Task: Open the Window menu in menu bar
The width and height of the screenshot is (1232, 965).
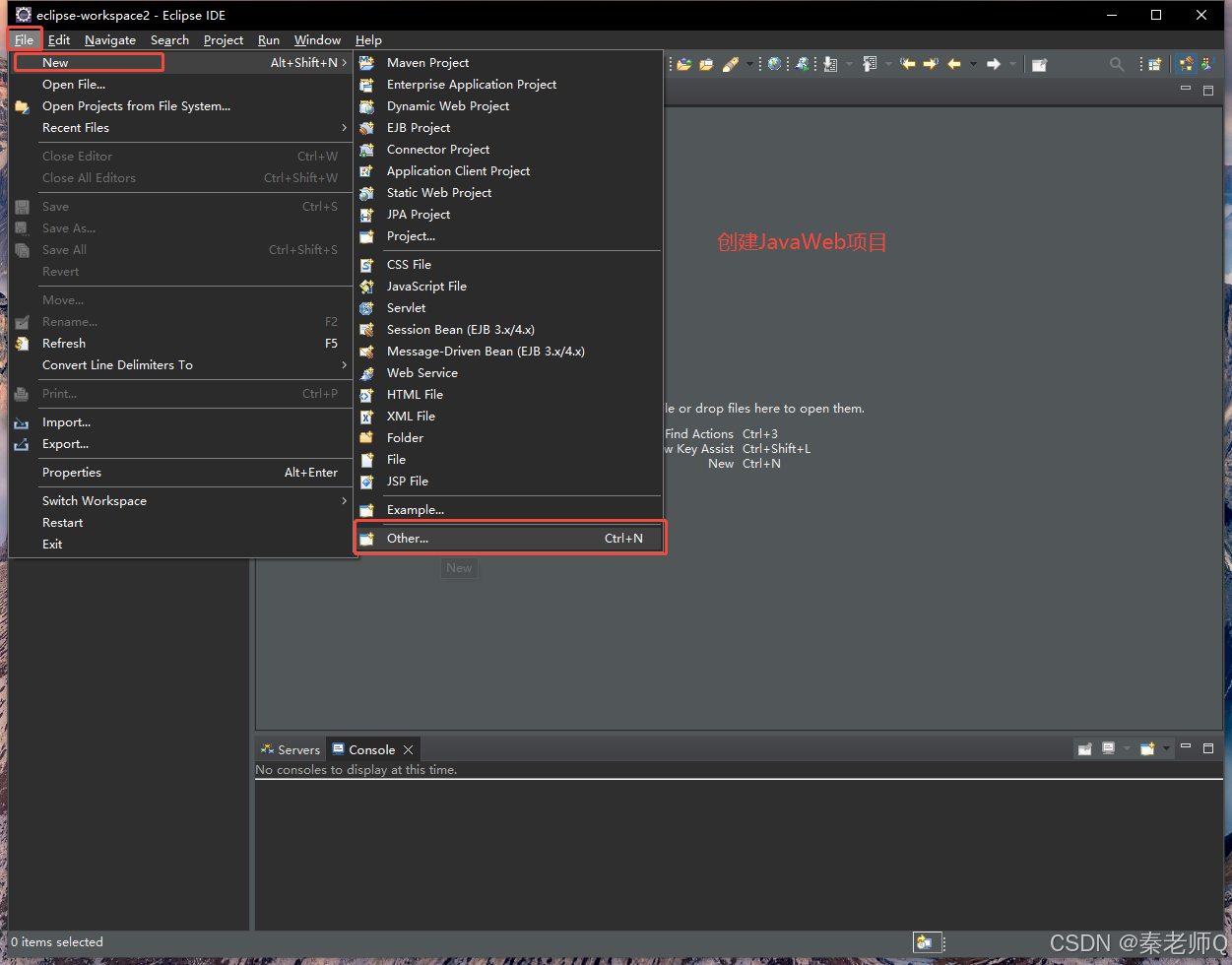Action: pyautogui.click(x=317, y=40)
